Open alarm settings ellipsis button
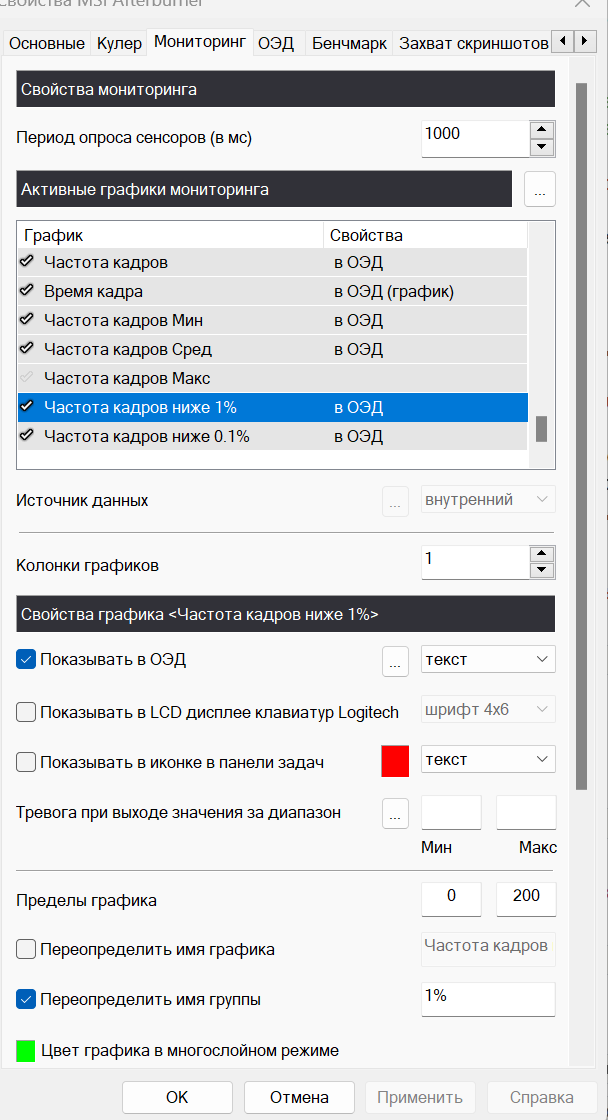The height and width of the screenshot is (1120, 608). click(x=396, y=814)
